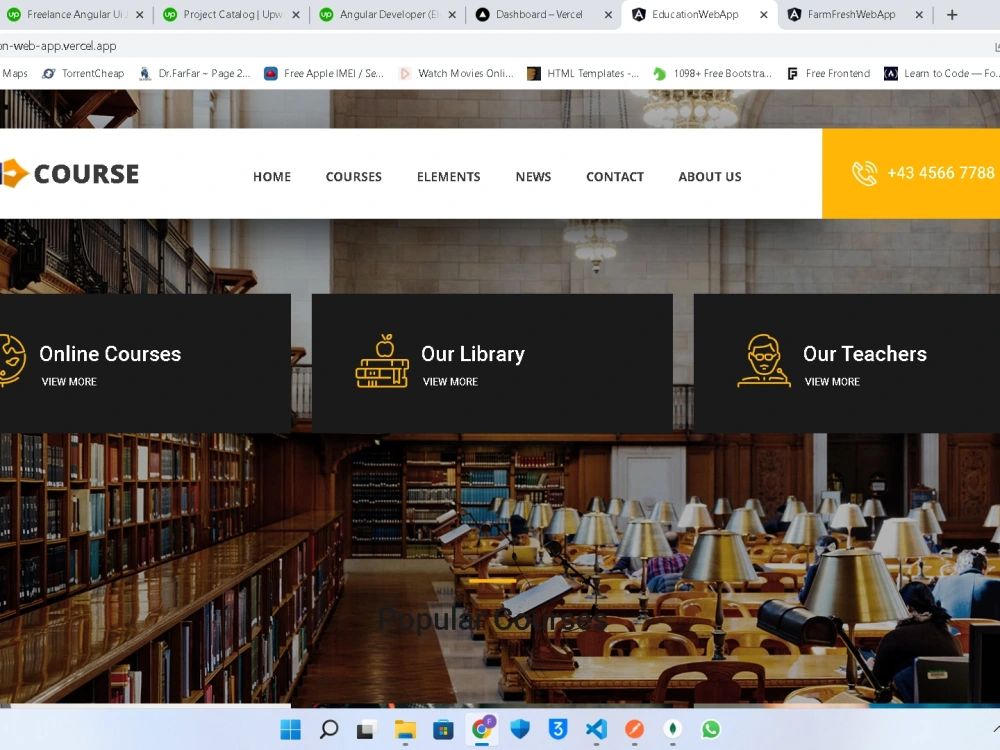This screenshot has height=750, width=1000.
Task: Click the Online Courses globe icon
Action: click(13, 361)
